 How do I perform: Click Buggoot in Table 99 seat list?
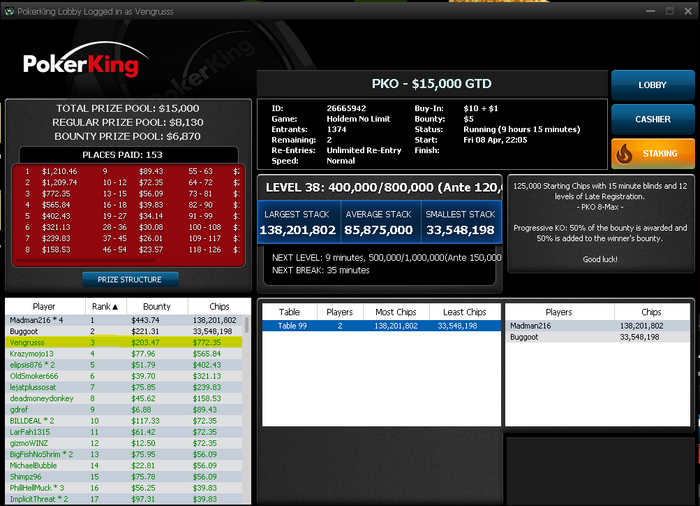point(598,337)
